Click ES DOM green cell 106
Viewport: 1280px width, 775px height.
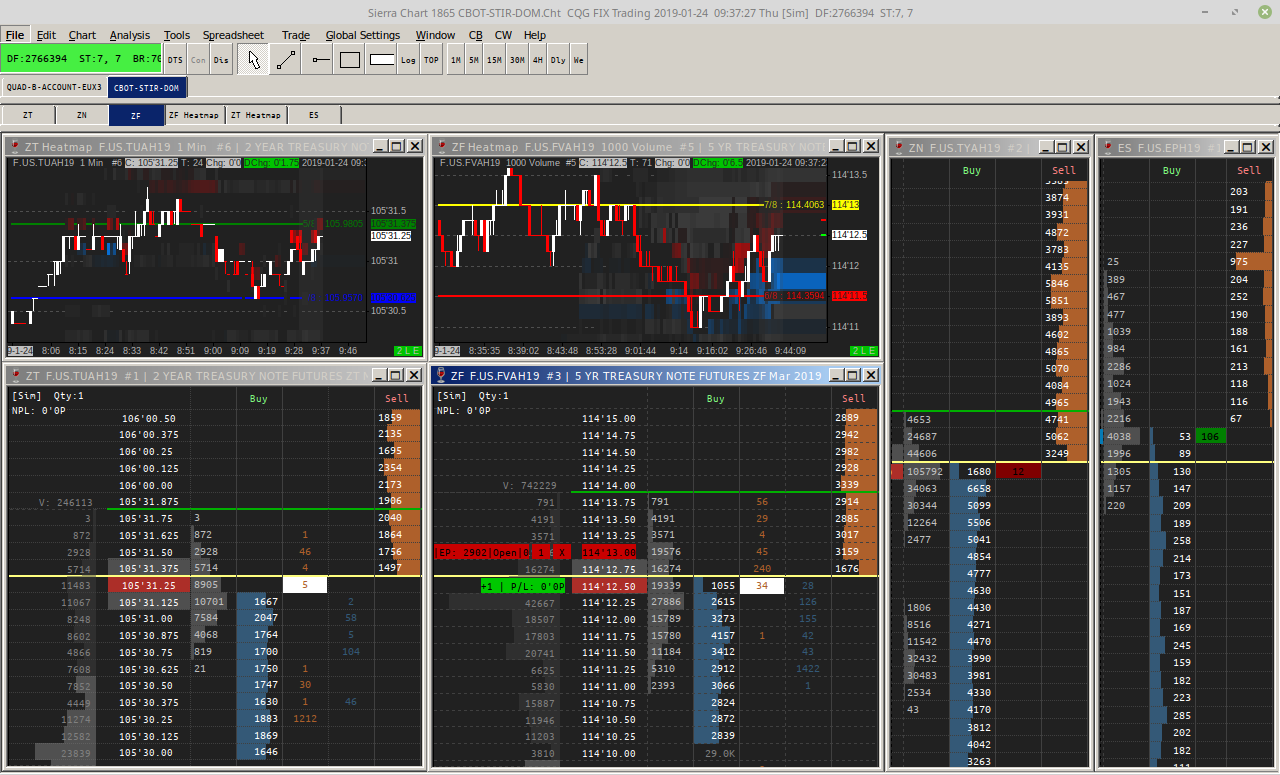[x=1210, y=436]
